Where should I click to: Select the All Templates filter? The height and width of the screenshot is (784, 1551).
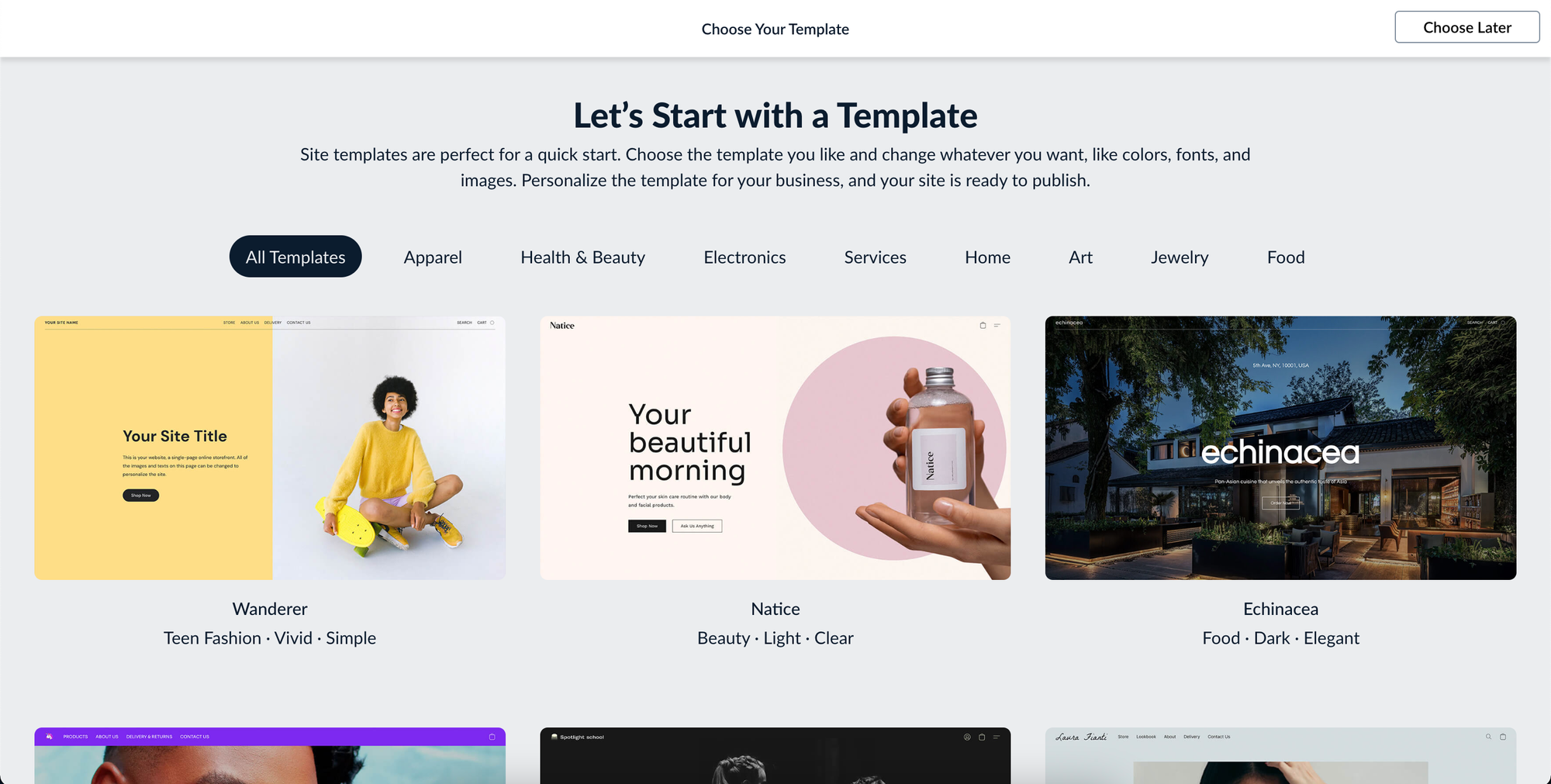tap(295, 257)
